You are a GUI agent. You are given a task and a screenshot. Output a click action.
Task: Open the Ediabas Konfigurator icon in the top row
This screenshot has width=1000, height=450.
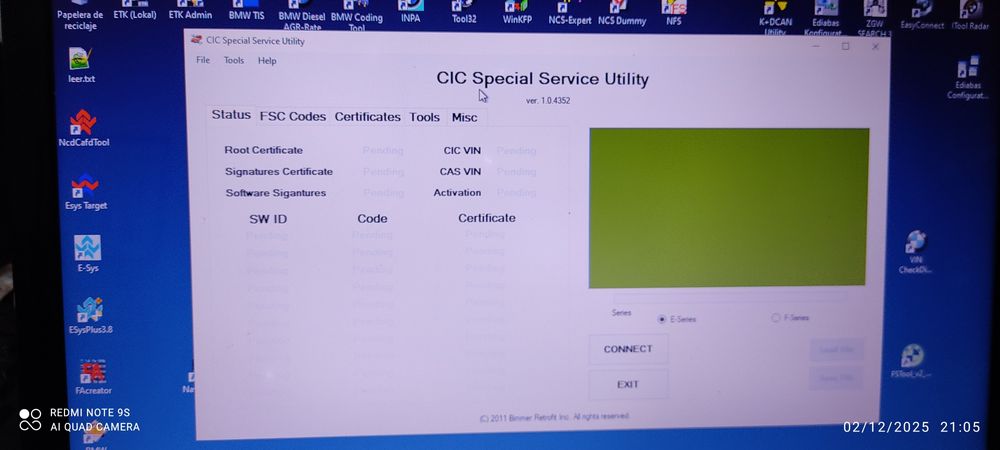pos(827,18)
